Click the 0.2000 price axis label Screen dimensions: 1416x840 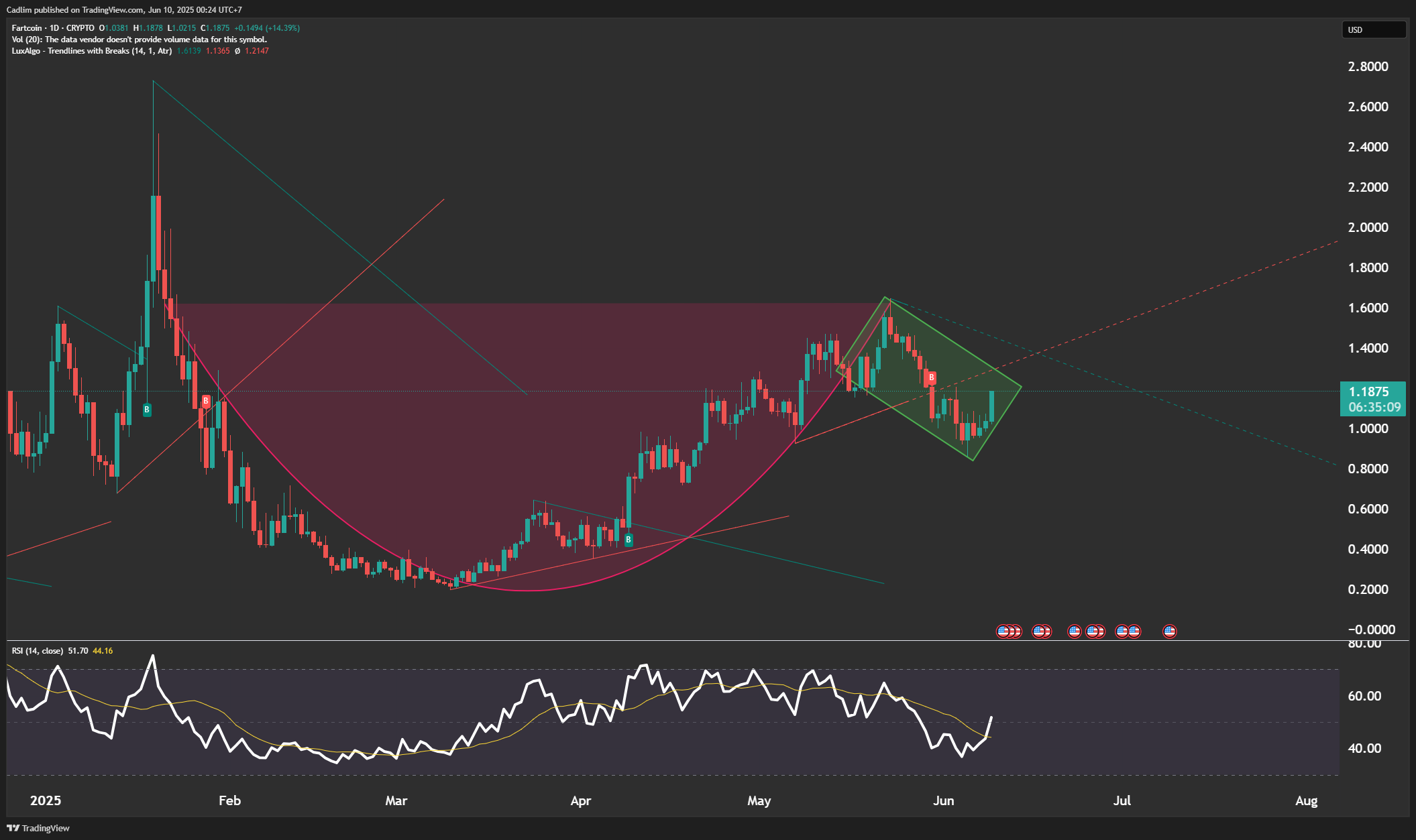coord(1368,589)
